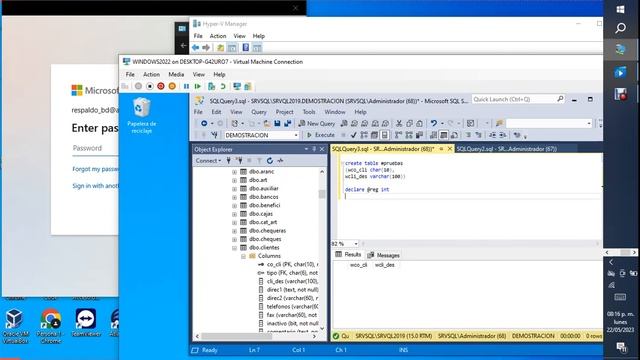Select dbo.auxiliar table in Object Explorer

pos(263,189)
